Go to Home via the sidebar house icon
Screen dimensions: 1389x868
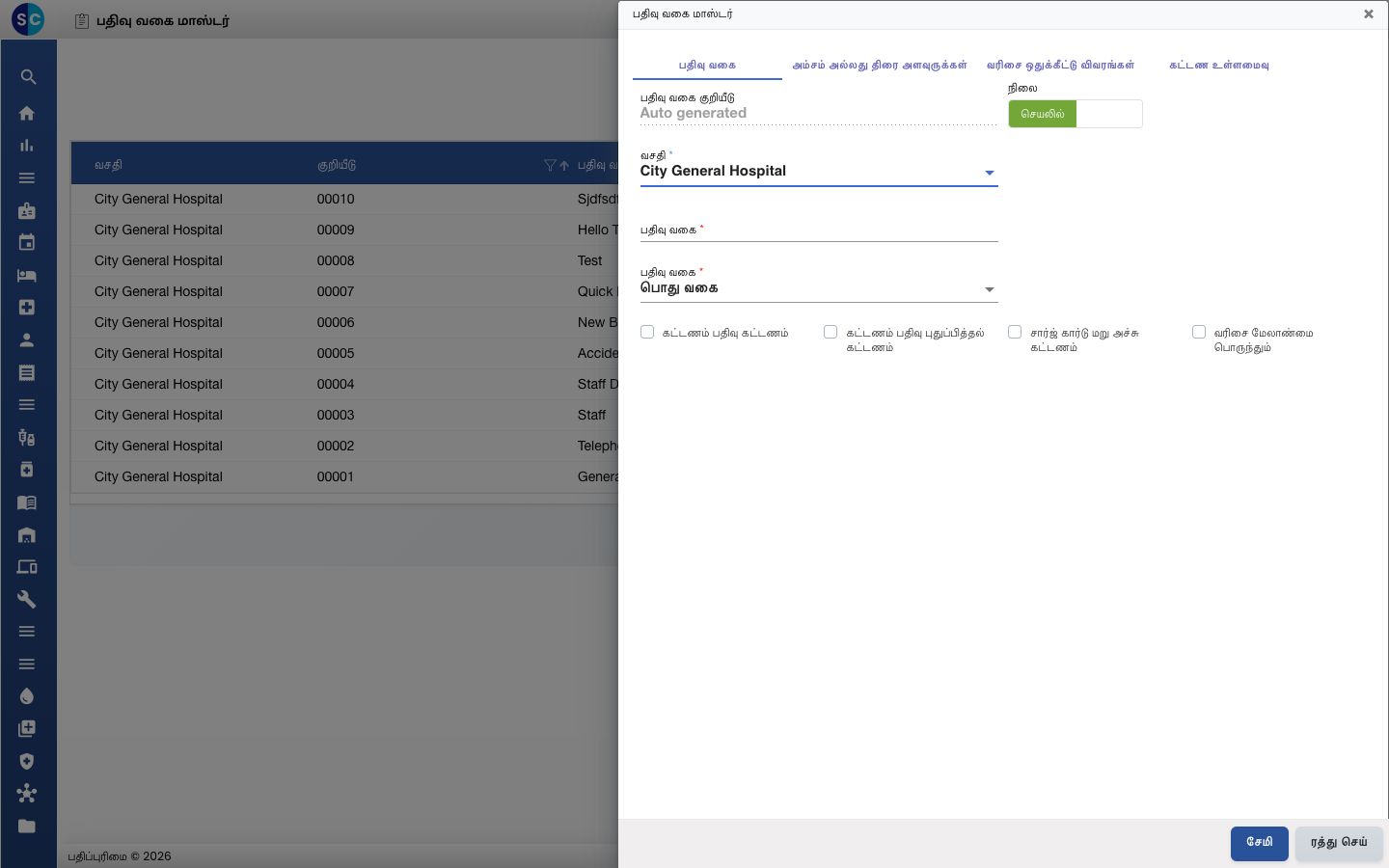(27, 113)
